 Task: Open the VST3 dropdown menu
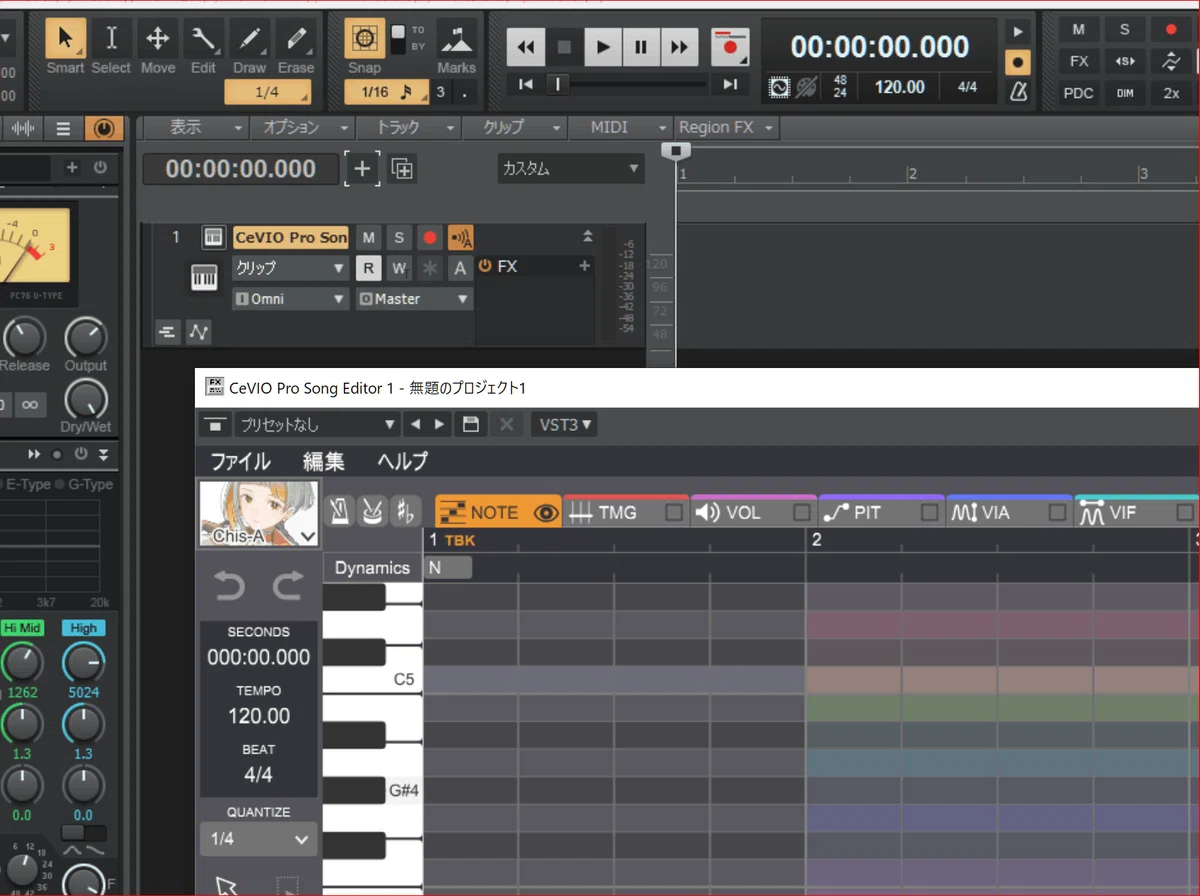[566, 424]
